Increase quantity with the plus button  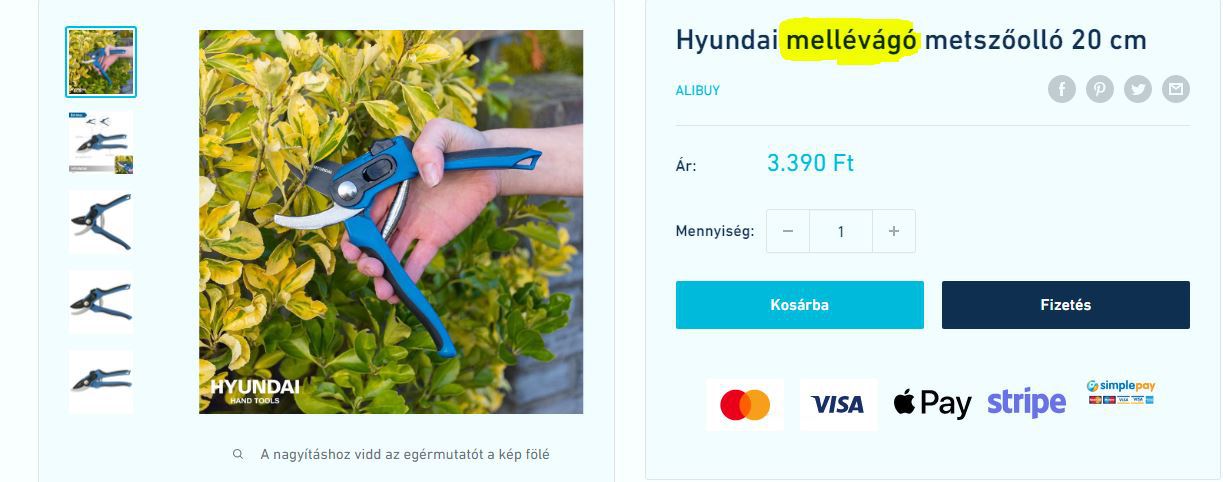(894, 231)
